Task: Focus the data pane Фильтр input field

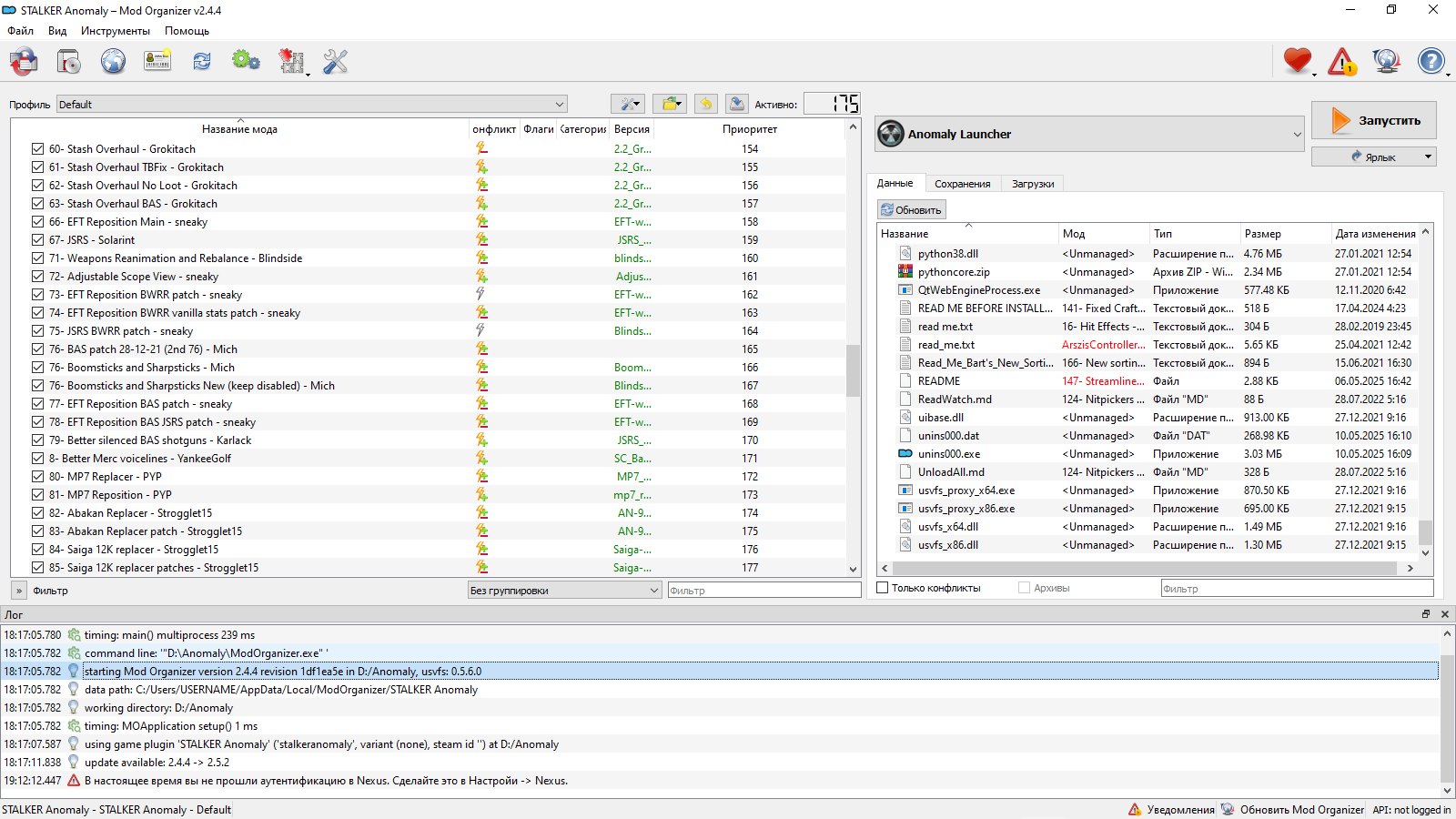Action: pos(1297,588)
